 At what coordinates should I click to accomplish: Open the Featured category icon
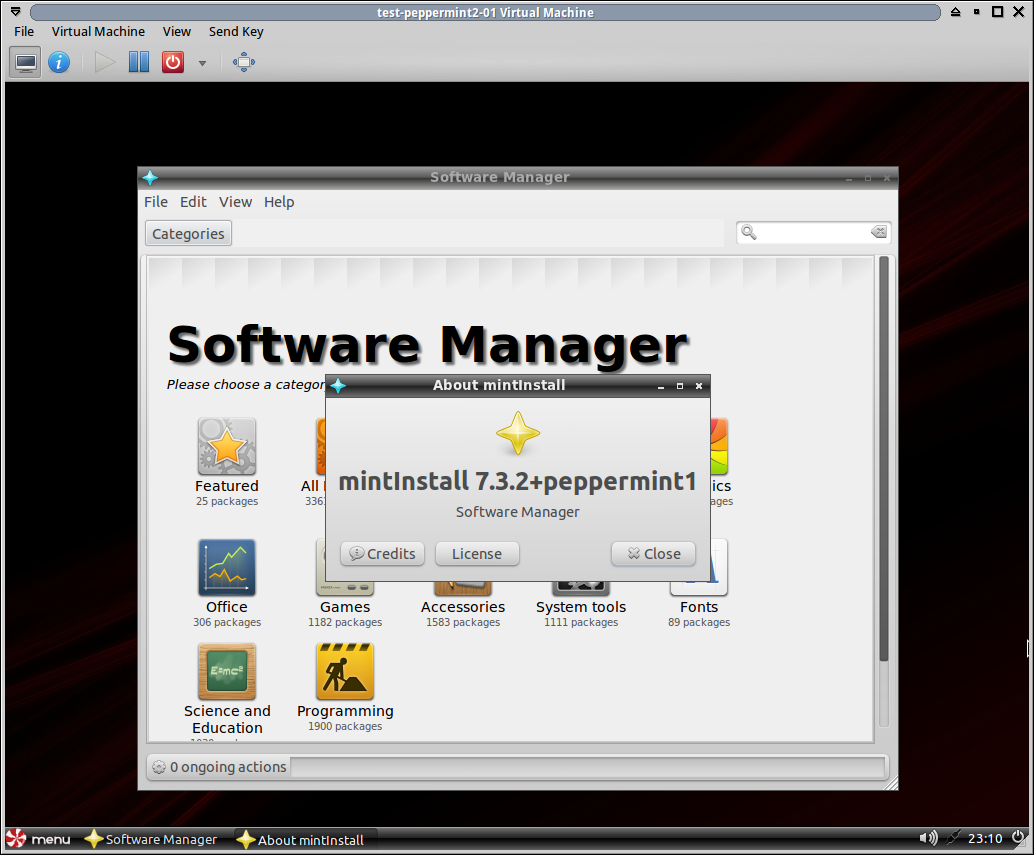point(227,446)
